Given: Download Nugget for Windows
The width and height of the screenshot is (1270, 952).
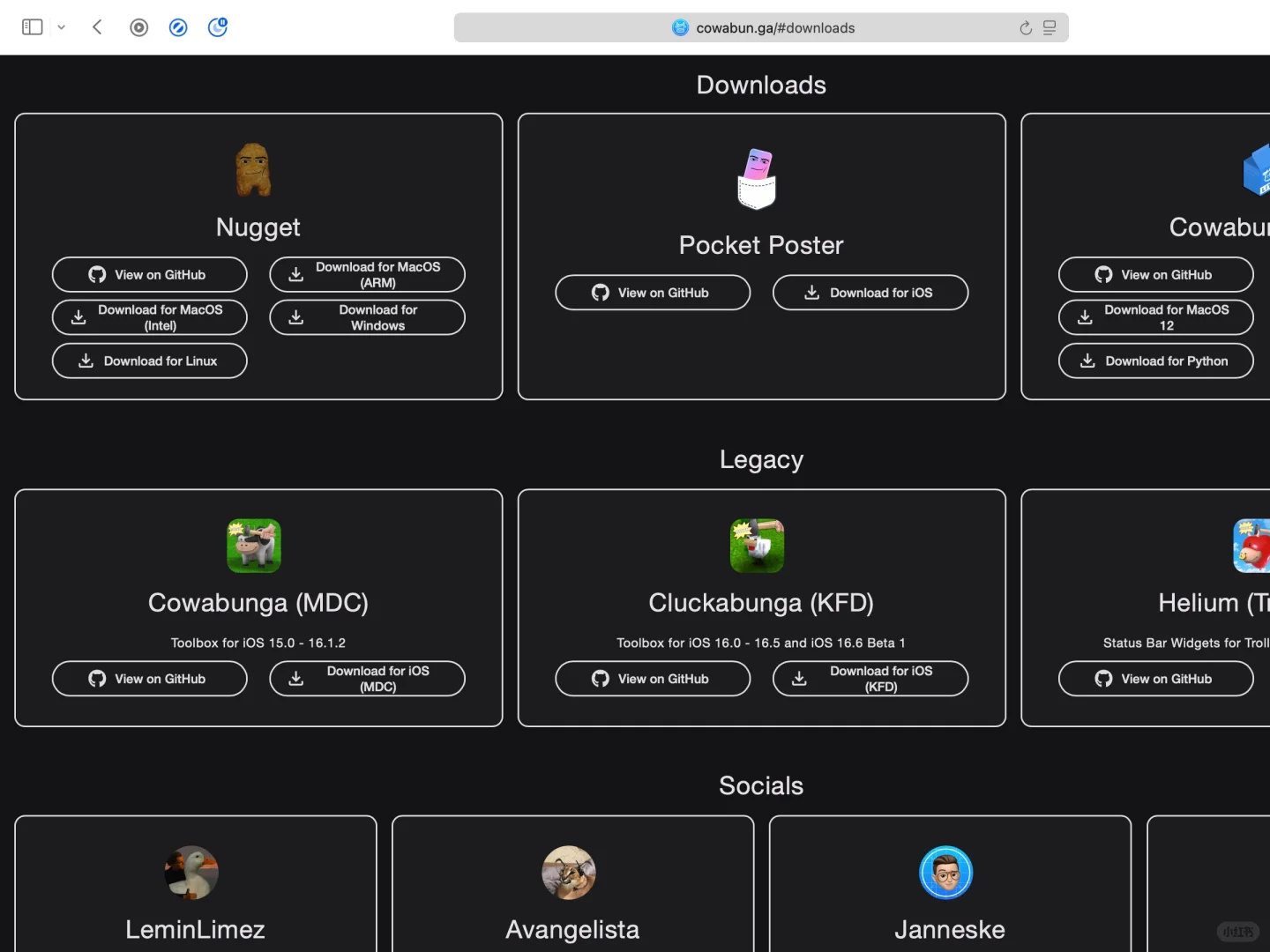Looking at the screenshot, I should click(367, 317).
